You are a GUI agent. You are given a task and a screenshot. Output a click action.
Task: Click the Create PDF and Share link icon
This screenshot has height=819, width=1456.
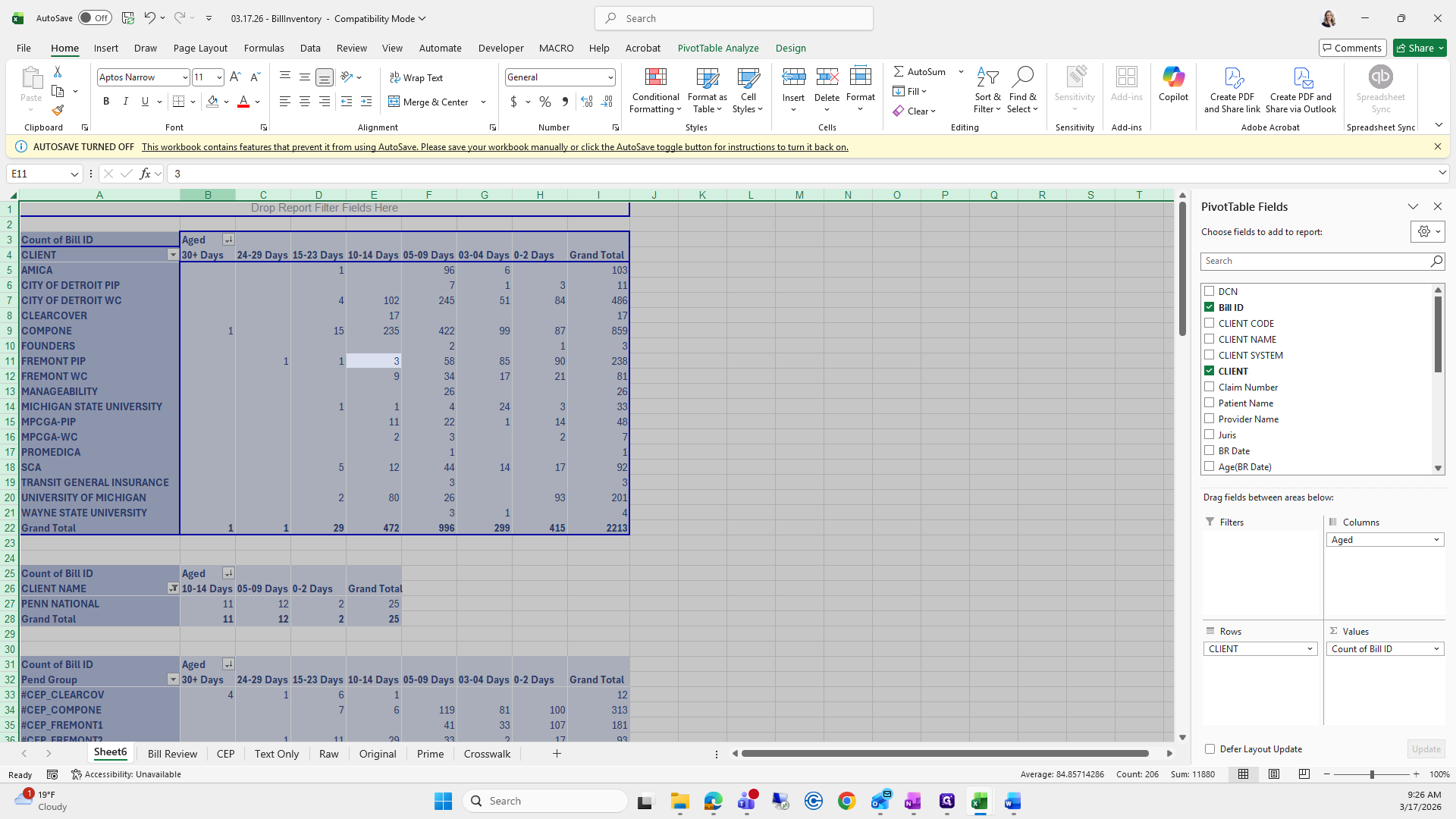pyautogui.click(x=1232, y=77)
